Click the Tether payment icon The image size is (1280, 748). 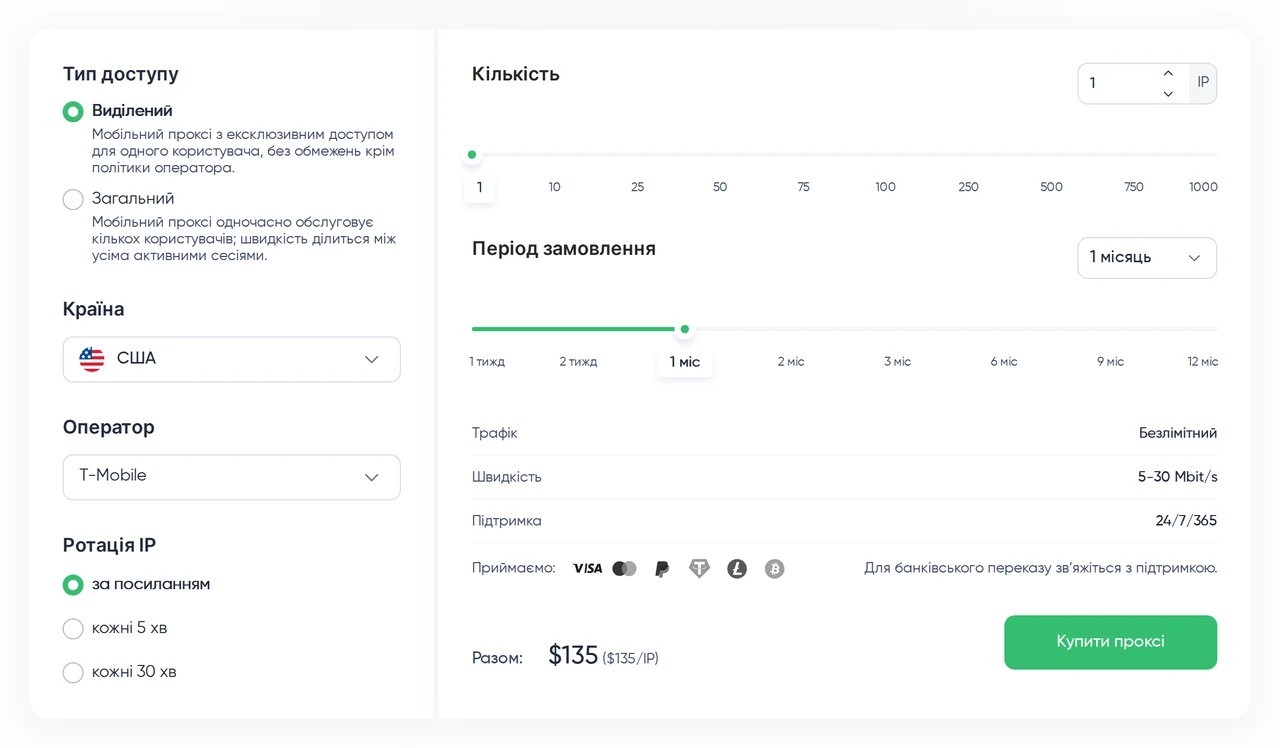point(699,569)
